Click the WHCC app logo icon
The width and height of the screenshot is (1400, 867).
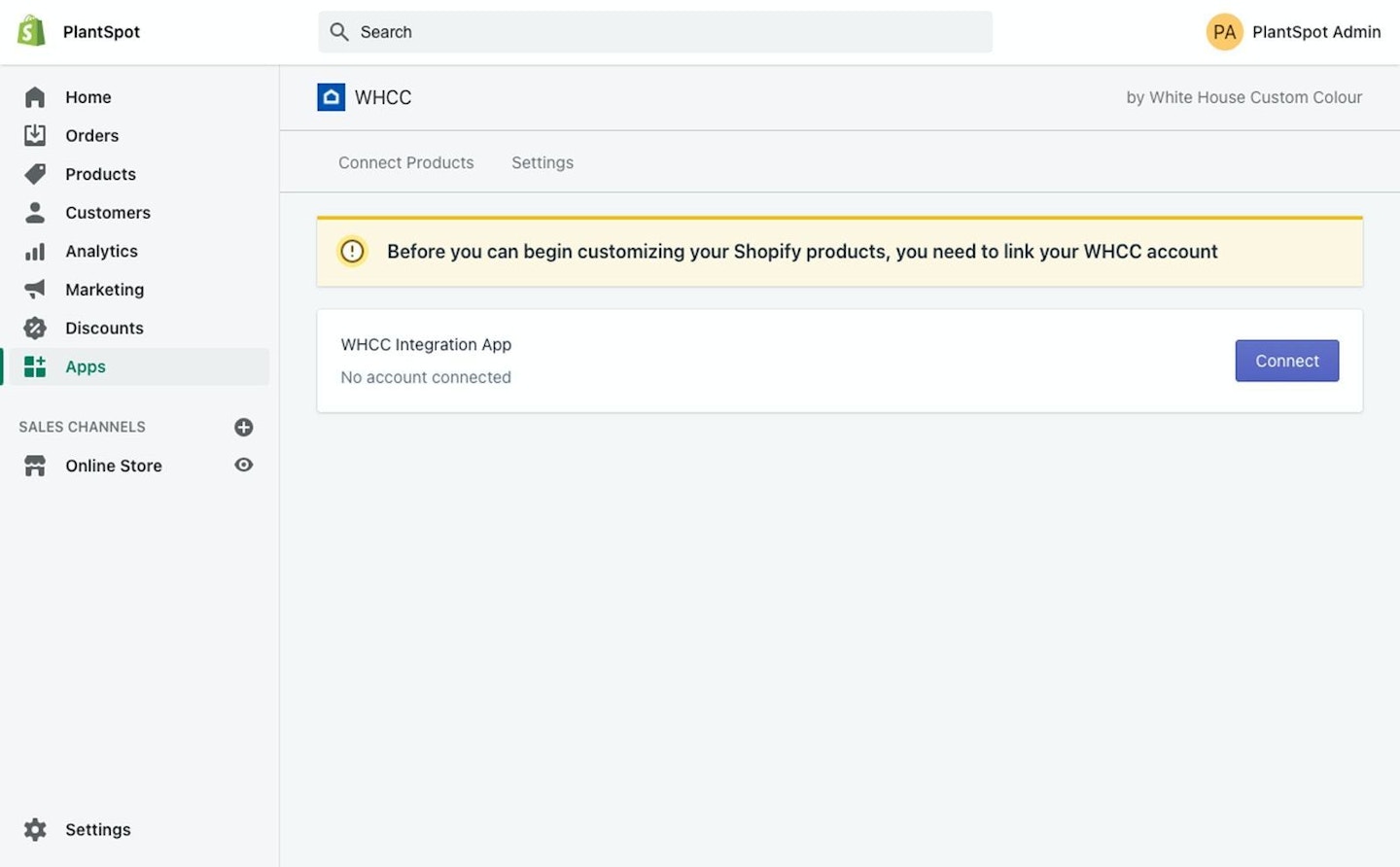[332, 97]
